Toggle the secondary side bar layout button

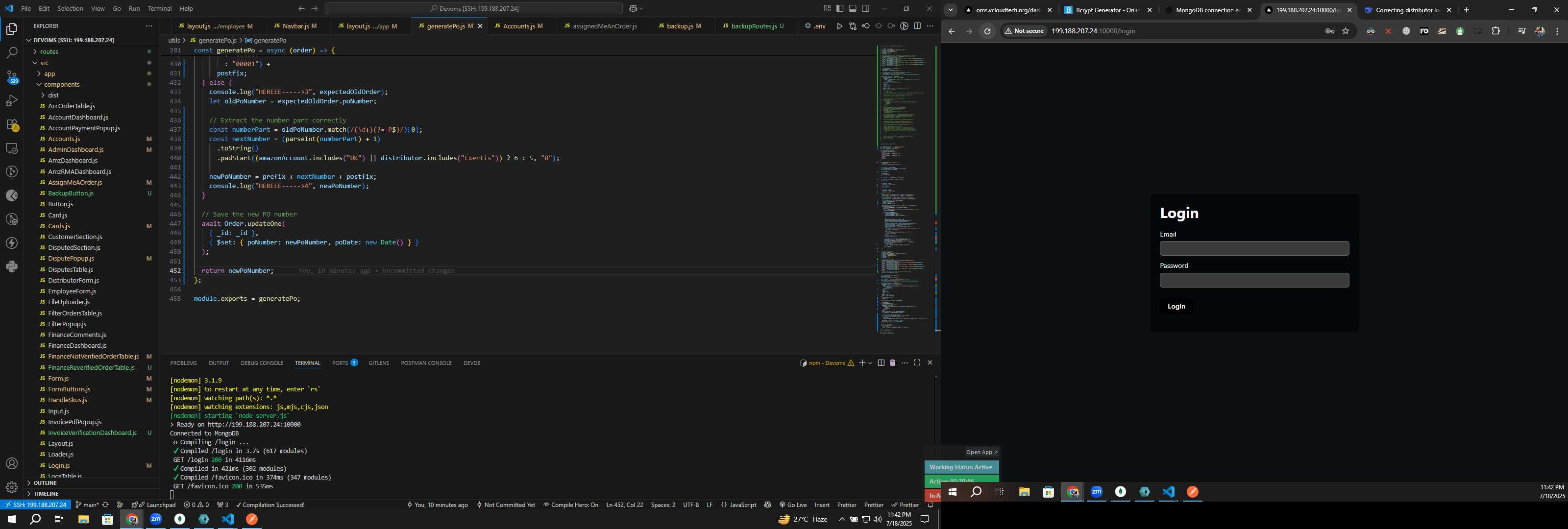[x=865, y=8]
